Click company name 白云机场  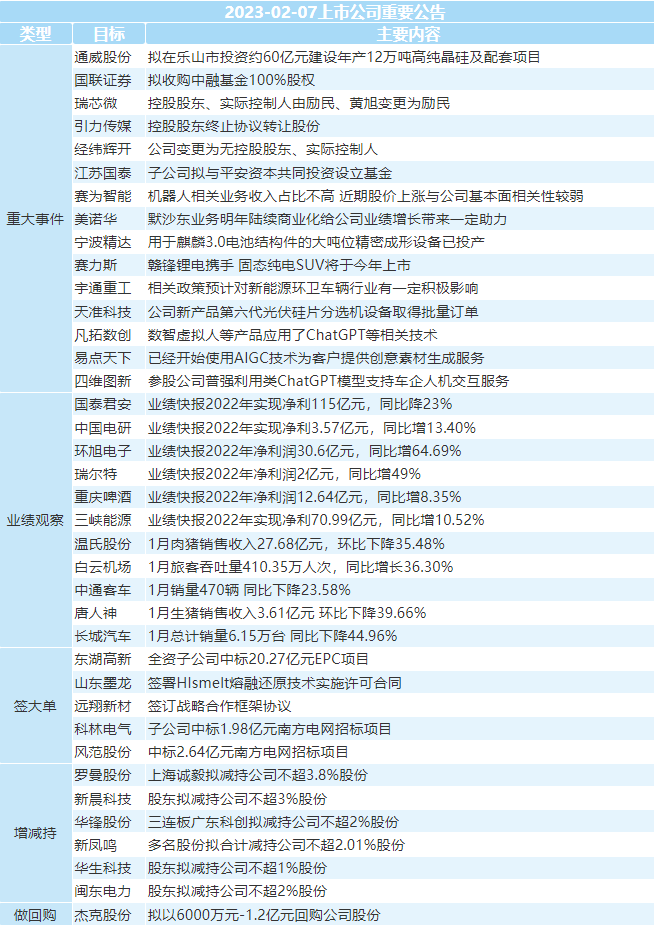click(x=103, y=566)
